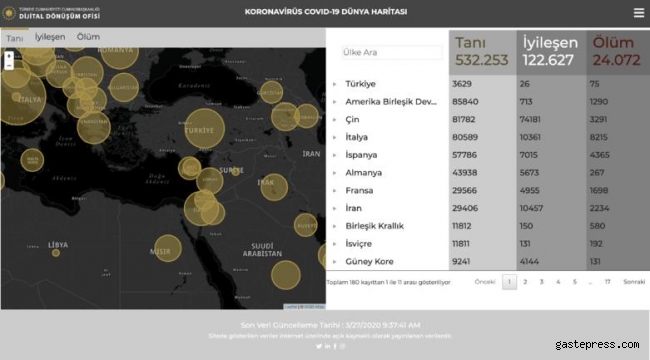Click the Ülke Ara search field
This screenshot has width=650, height=360.
[392, 53]
